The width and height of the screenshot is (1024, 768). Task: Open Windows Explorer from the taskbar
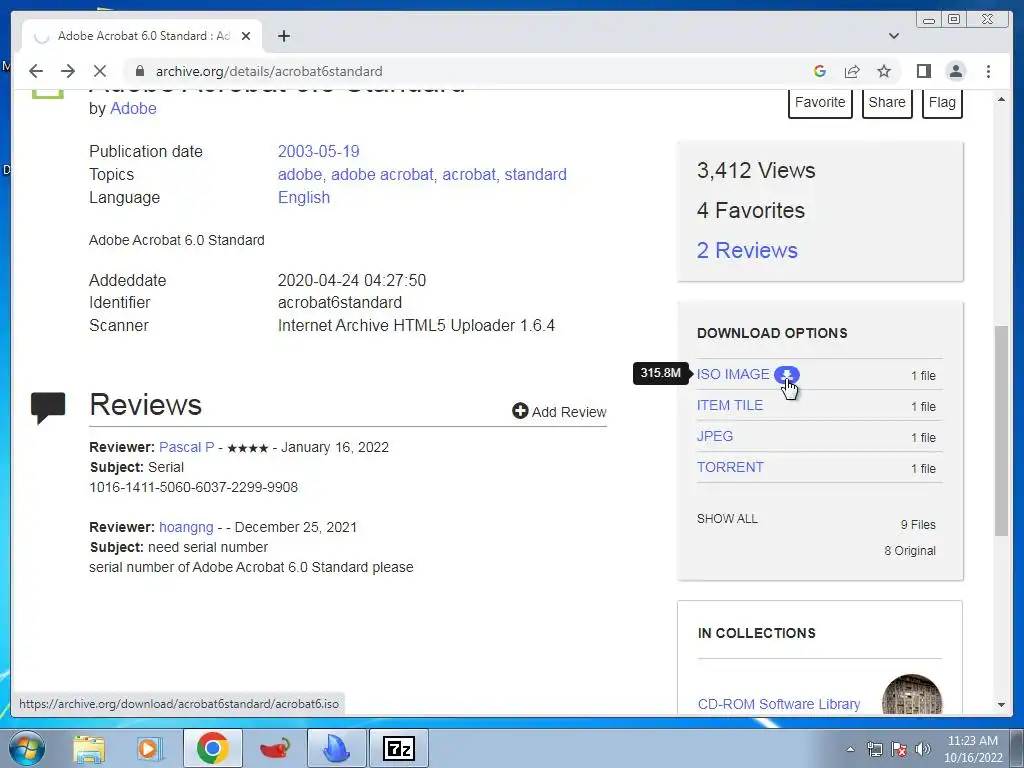click(89, 748)
